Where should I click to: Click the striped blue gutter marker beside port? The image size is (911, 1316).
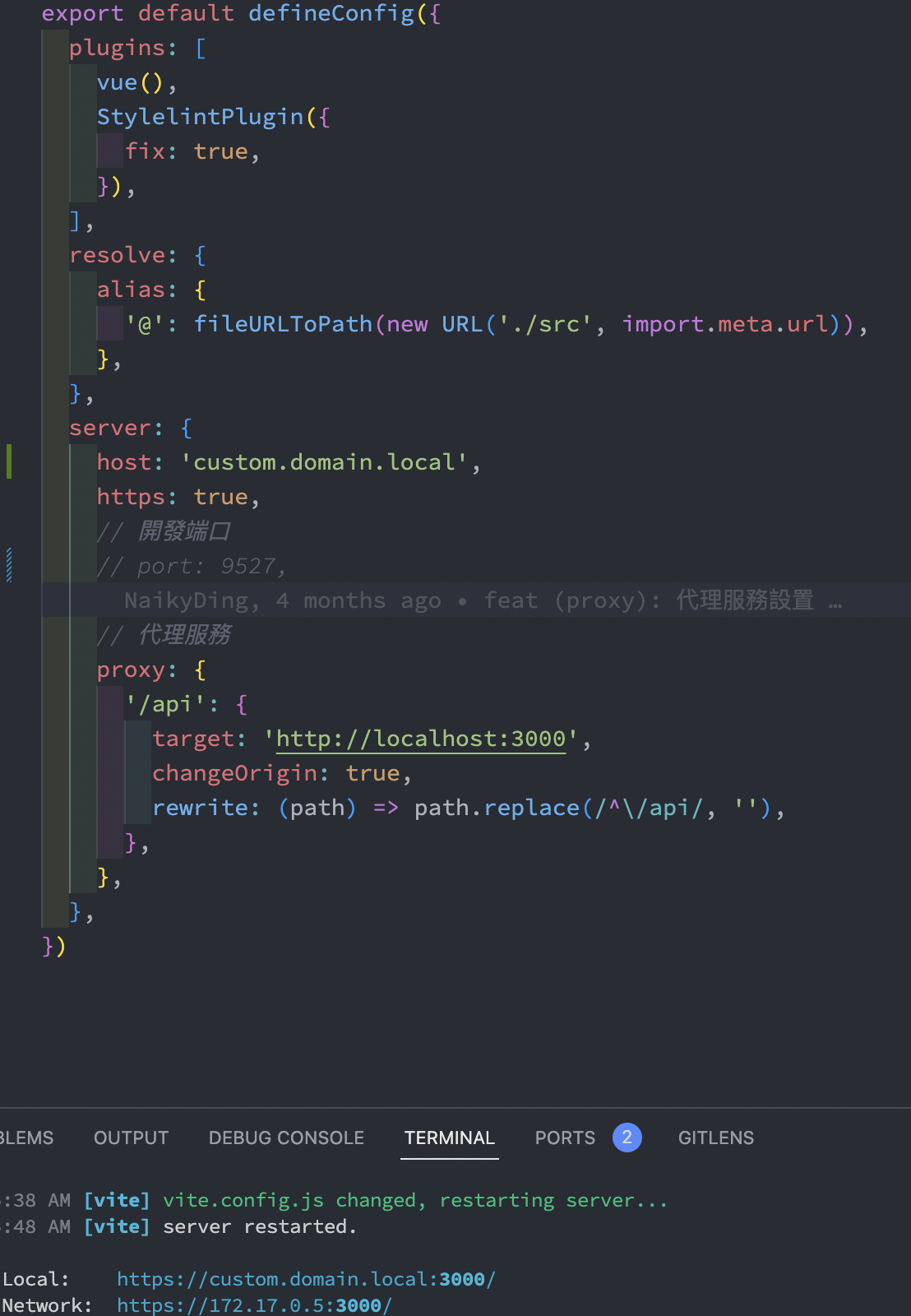[x=9, y=565]
